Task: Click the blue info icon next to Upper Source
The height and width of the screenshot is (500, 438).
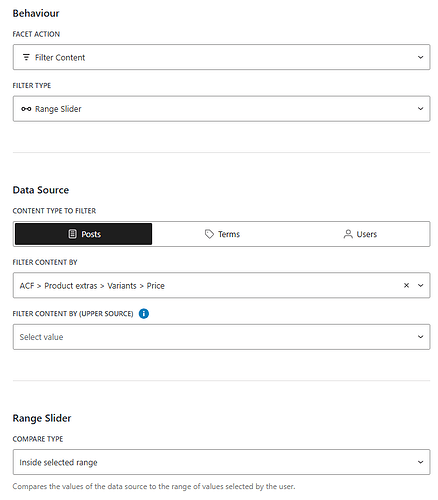Action: pos(144,314)
